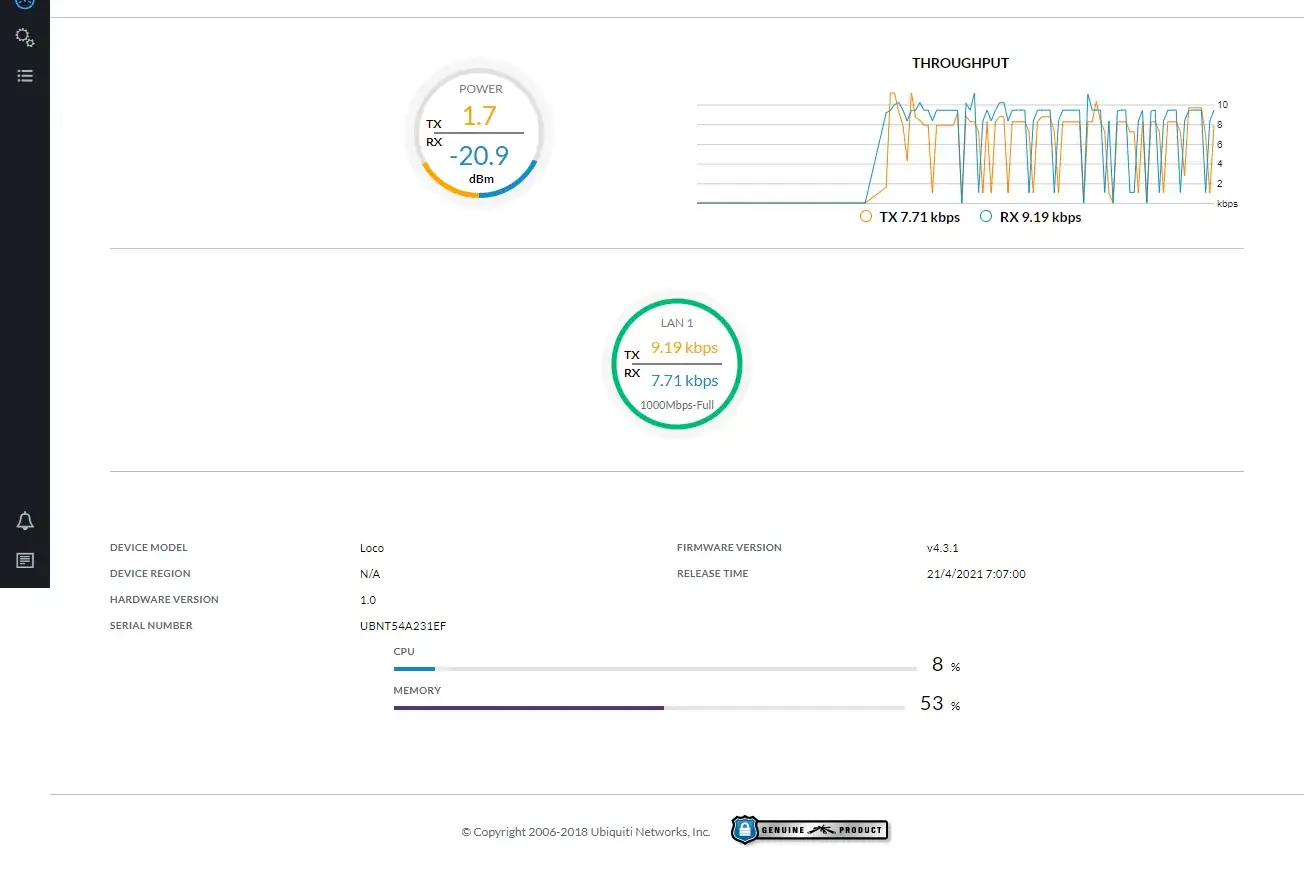The height and width of the screenshot is (869, 1304).
Task: Click the SERIAL NUMBER label
Action: coord(151,626)
